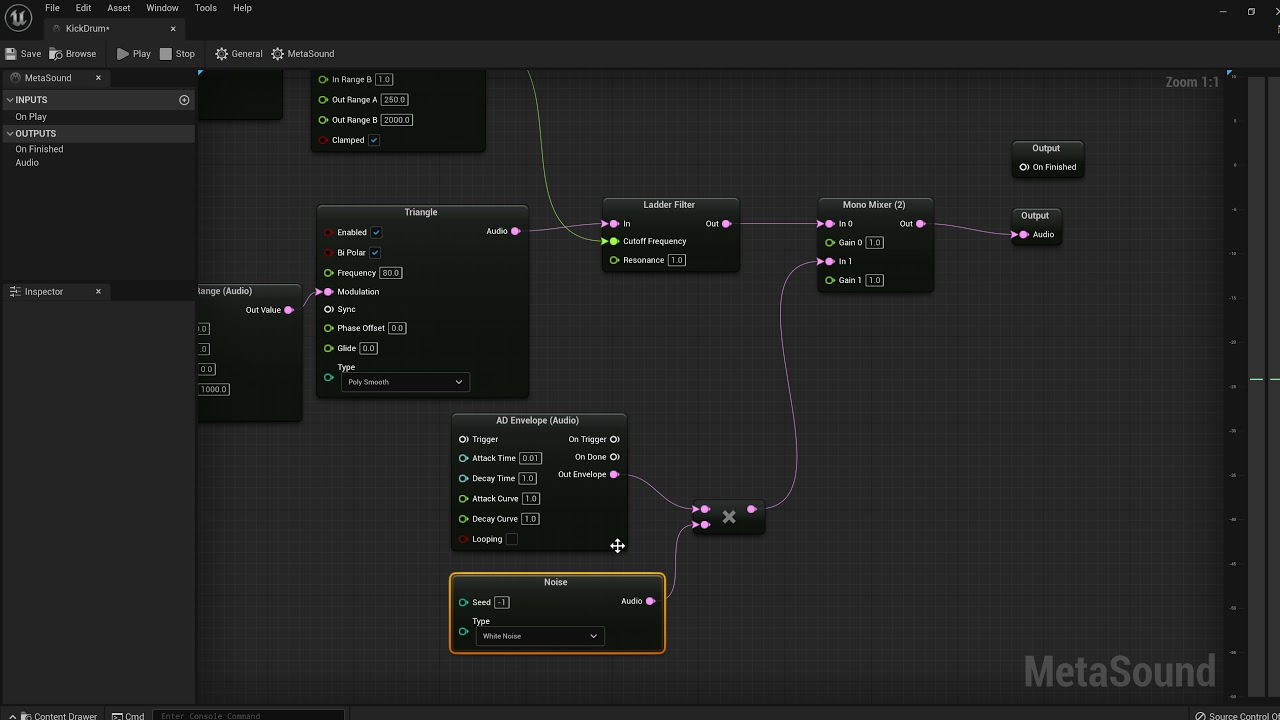This screenshot has width=1280, height=720.
Task: Open MetaSound settings in toolbar
Action: tap(302, 54)
